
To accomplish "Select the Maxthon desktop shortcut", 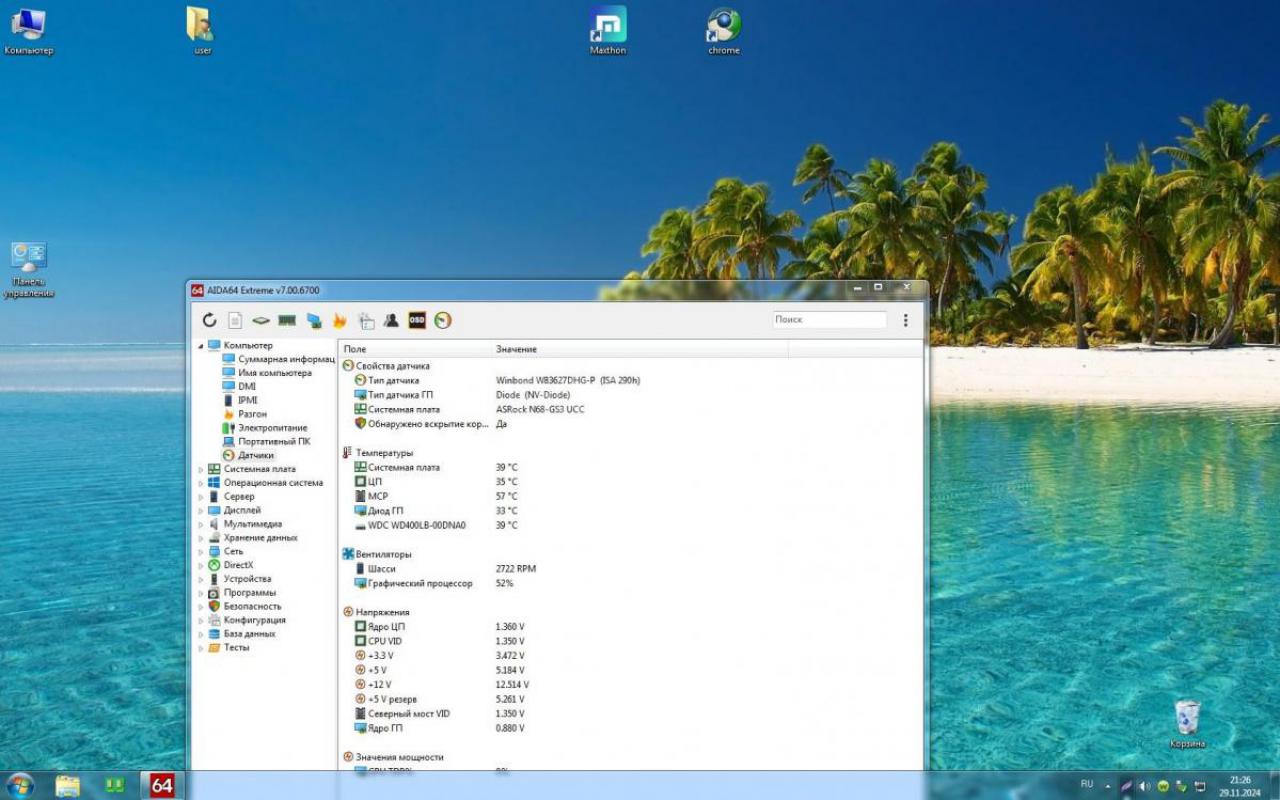I will (607, 31).
